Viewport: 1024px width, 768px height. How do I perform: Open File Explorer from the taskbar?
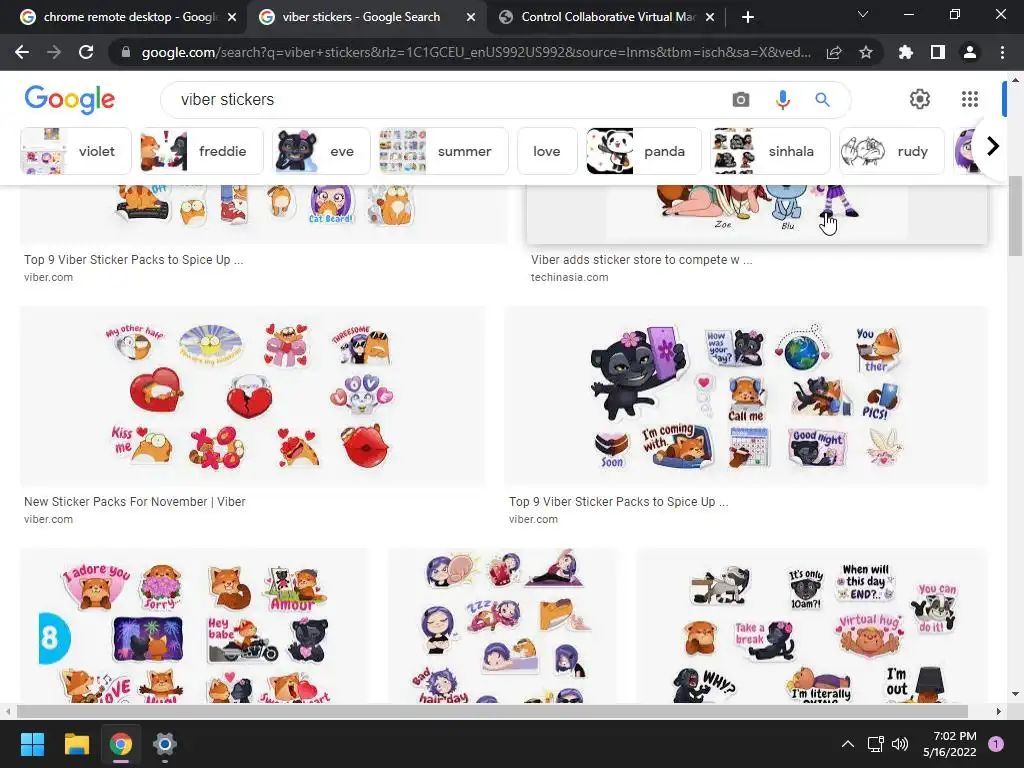coord(76,744)
